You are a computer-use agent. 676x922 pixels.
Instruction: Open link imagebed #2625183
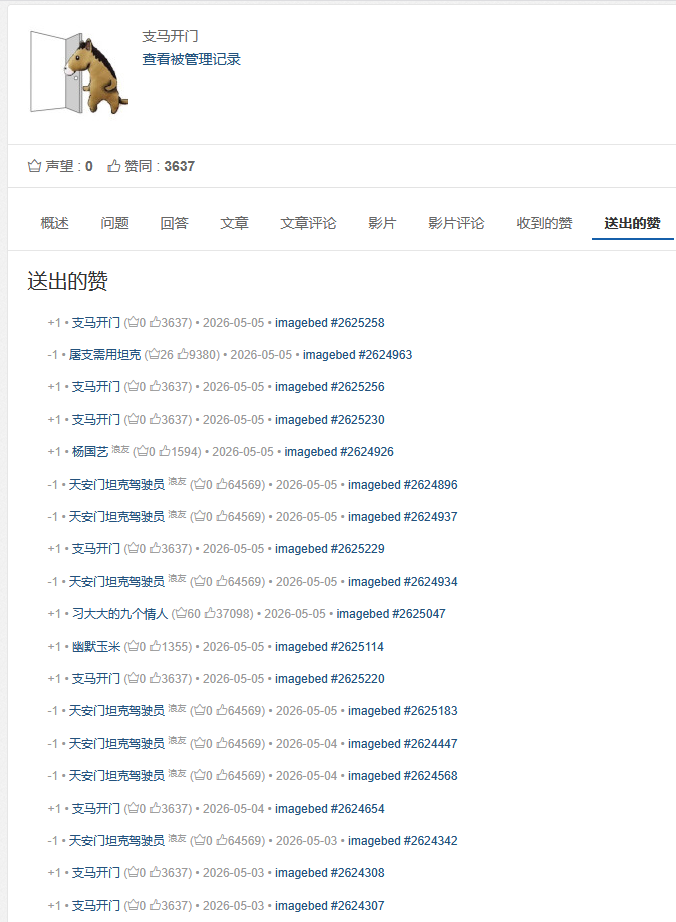pyautogui.click(x=403, y=711)
